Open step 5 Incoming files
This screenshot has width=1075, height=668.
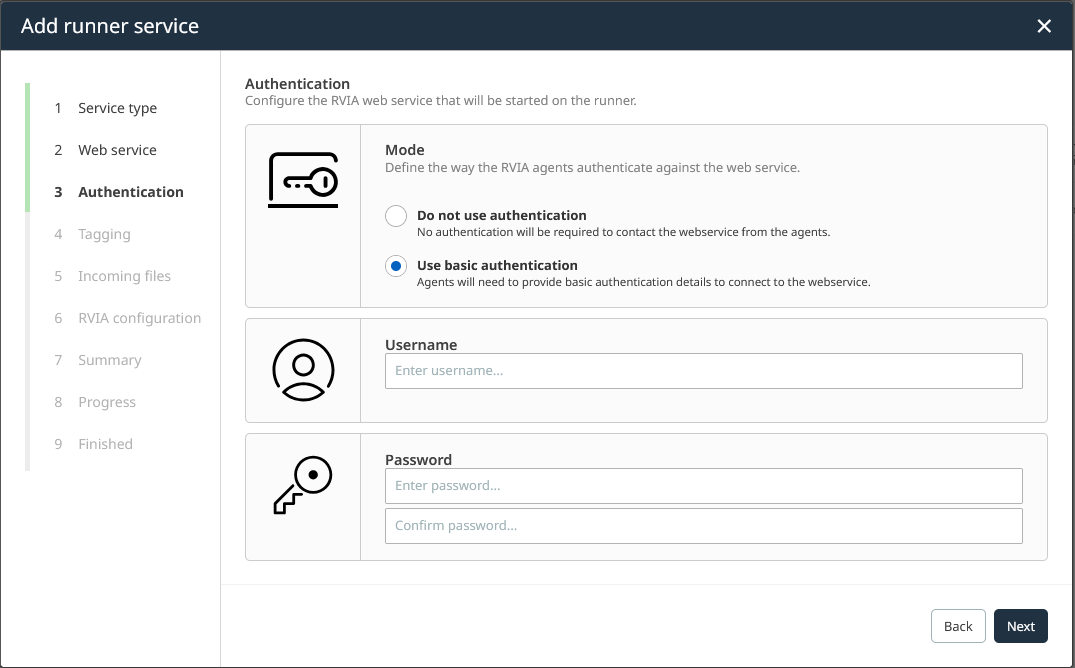pyautogui.click(x=124, y=276)
